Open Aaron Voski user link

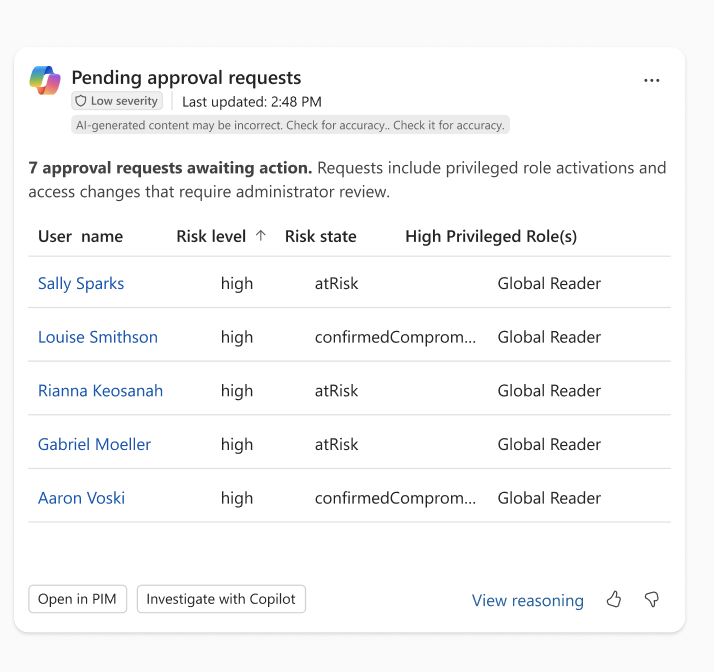coord(82,498)
